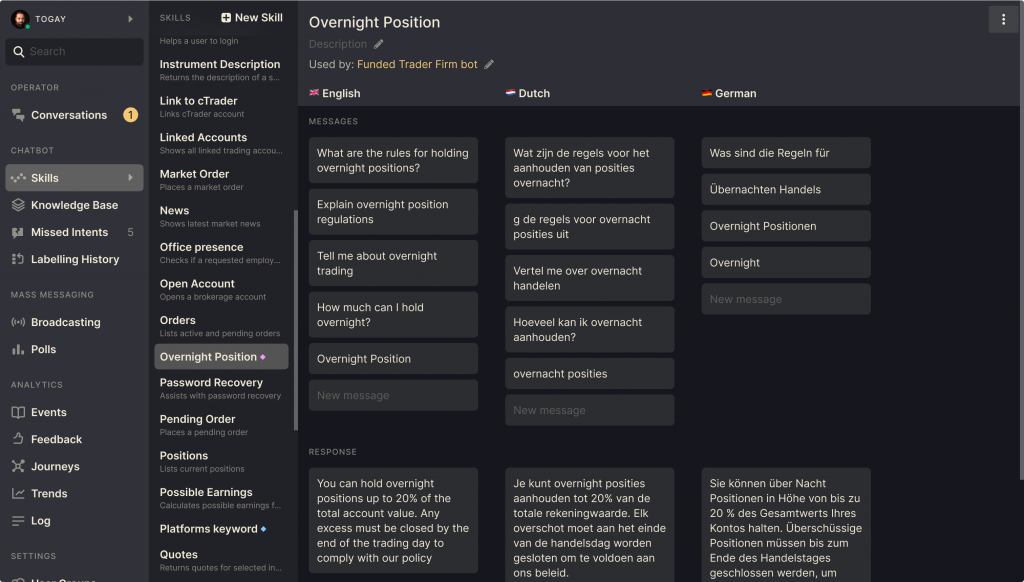Click the Feedback thumbs-up icon

(18, 439)
